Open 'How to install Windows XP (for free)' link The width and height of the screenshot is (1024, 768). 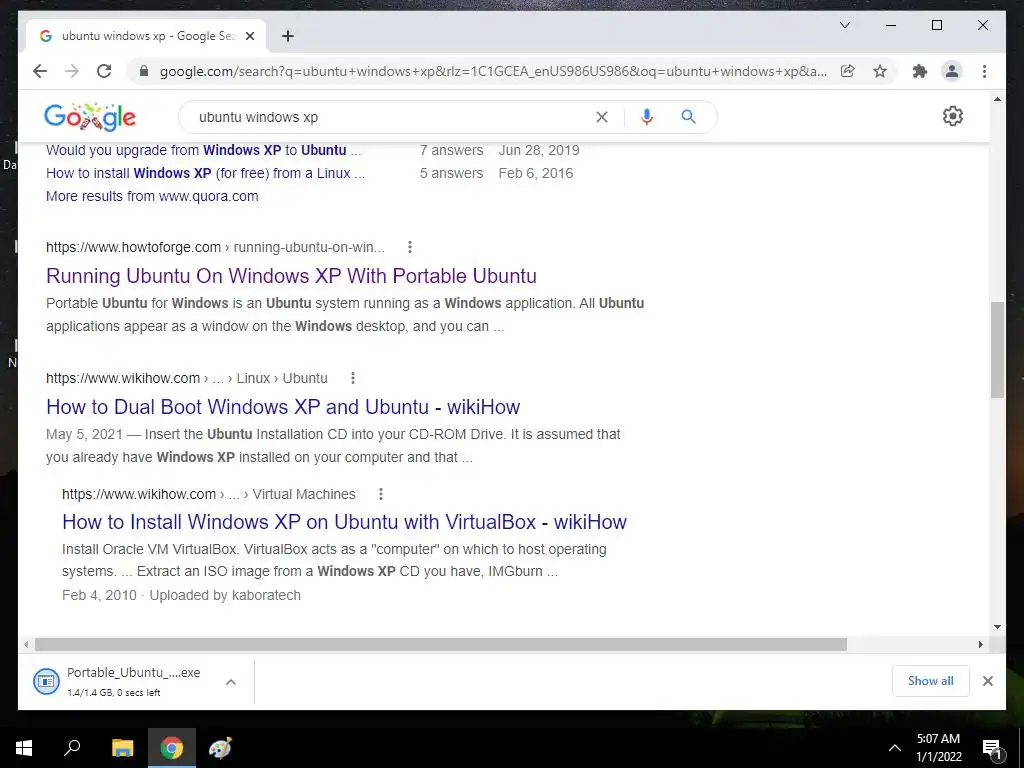coord(205,173)
